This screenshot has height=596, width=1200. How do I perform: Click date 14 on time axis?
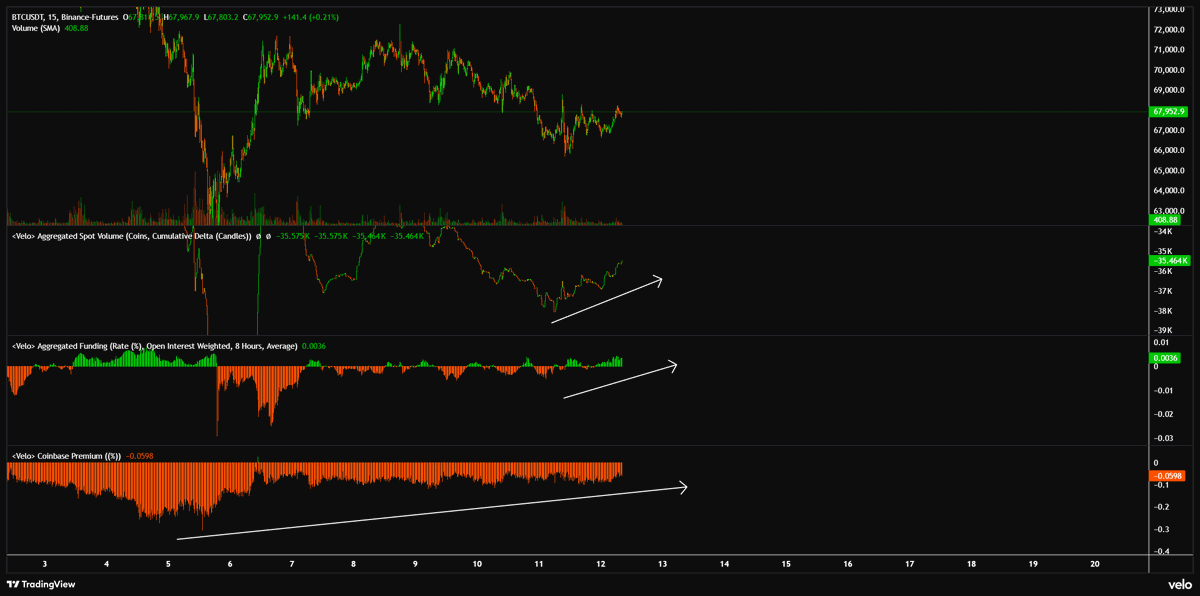click(x=724, y=564)
